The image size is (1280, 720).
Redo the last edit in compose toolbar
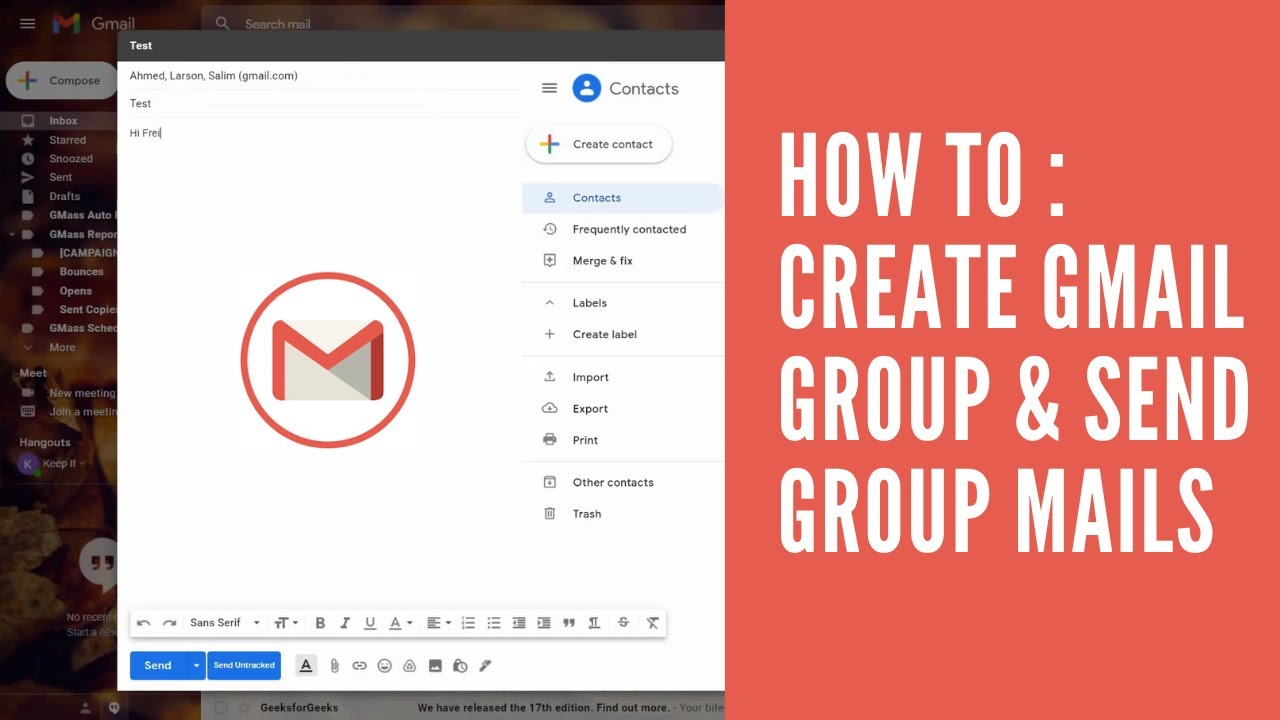coord(169,623)
